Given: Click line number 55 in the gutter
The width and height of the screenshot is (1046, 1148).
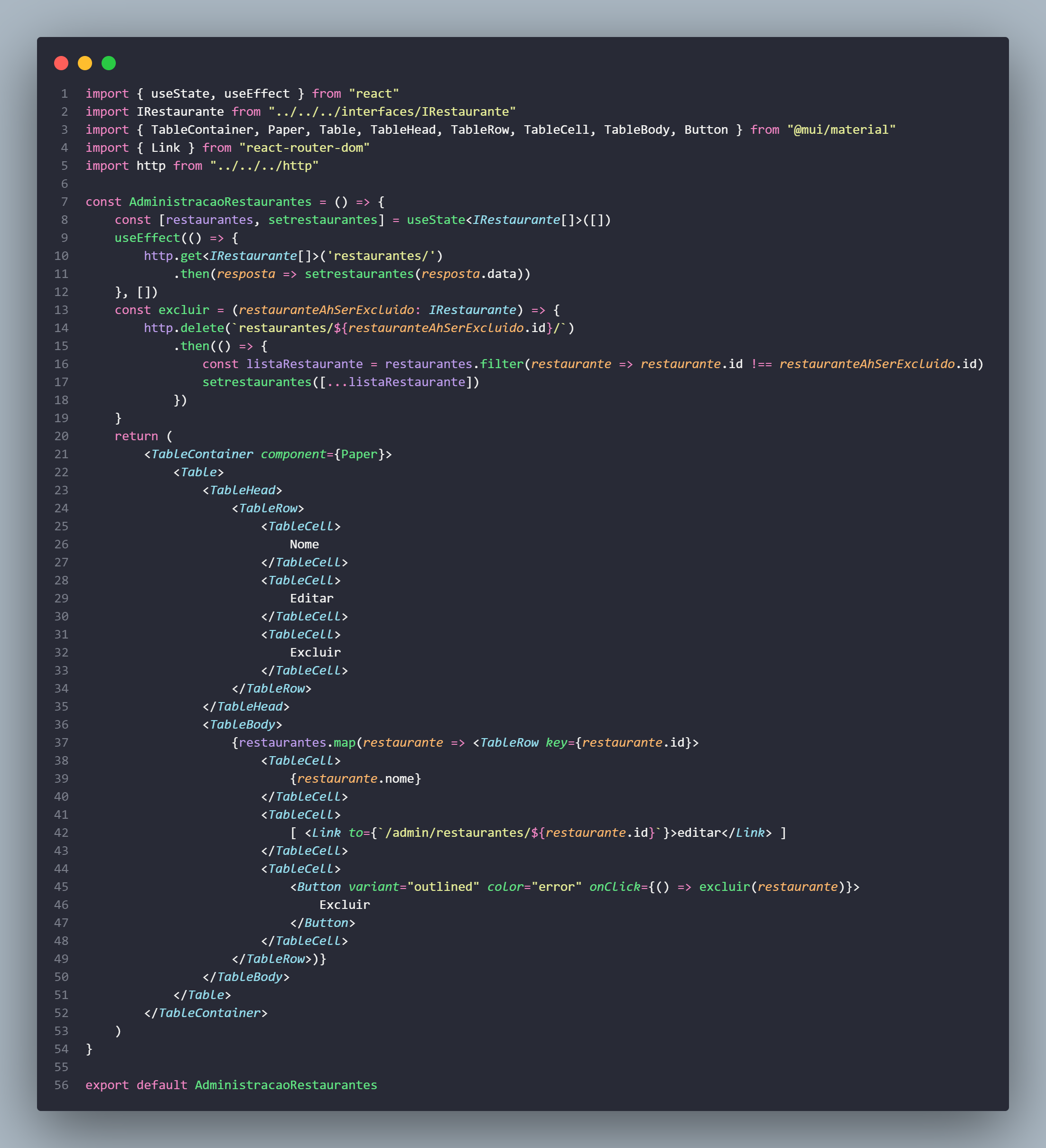Looking at the screenshot, I should (x=61, y=1067).
